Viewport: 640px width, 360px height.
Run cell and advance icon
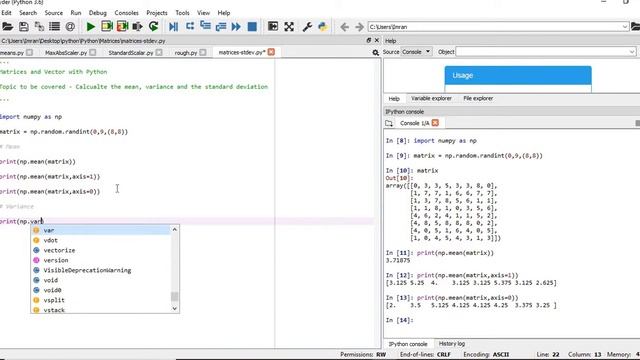click(x=122, y=27)
